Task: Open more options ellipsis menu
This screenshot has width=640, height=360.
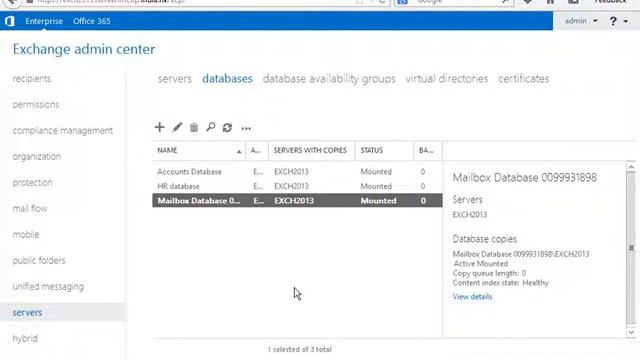Action: 246,129
